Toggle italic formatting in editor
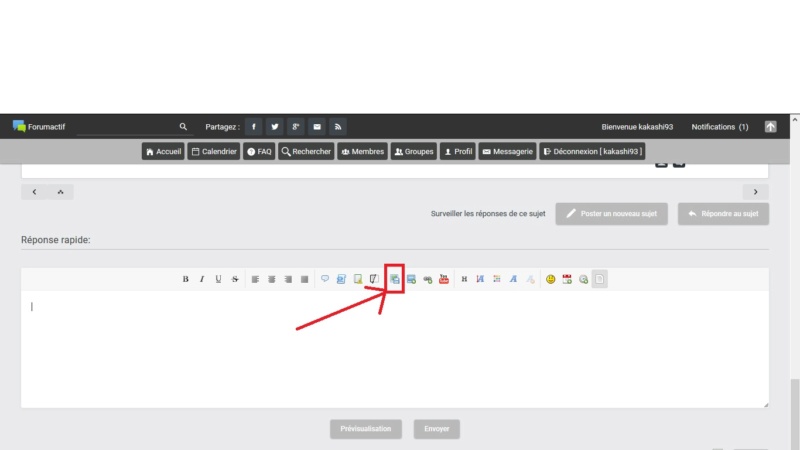The image size is (800, 450). (x=202, y=279)
